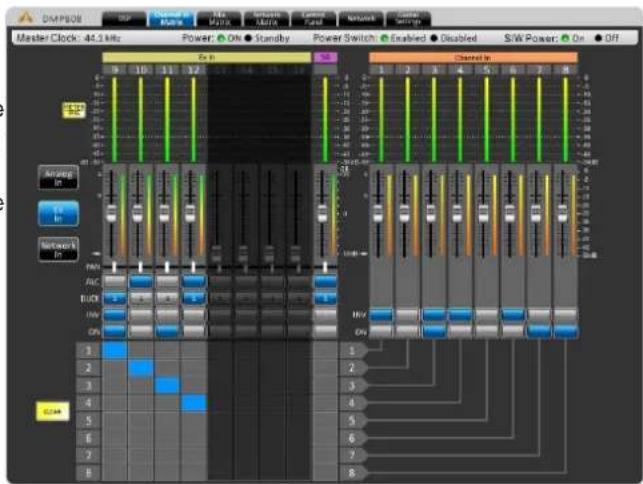The height and width of the screenshot is (484, 643).
Task: Switch to the Network tab
Action: [x=361, y=18]
